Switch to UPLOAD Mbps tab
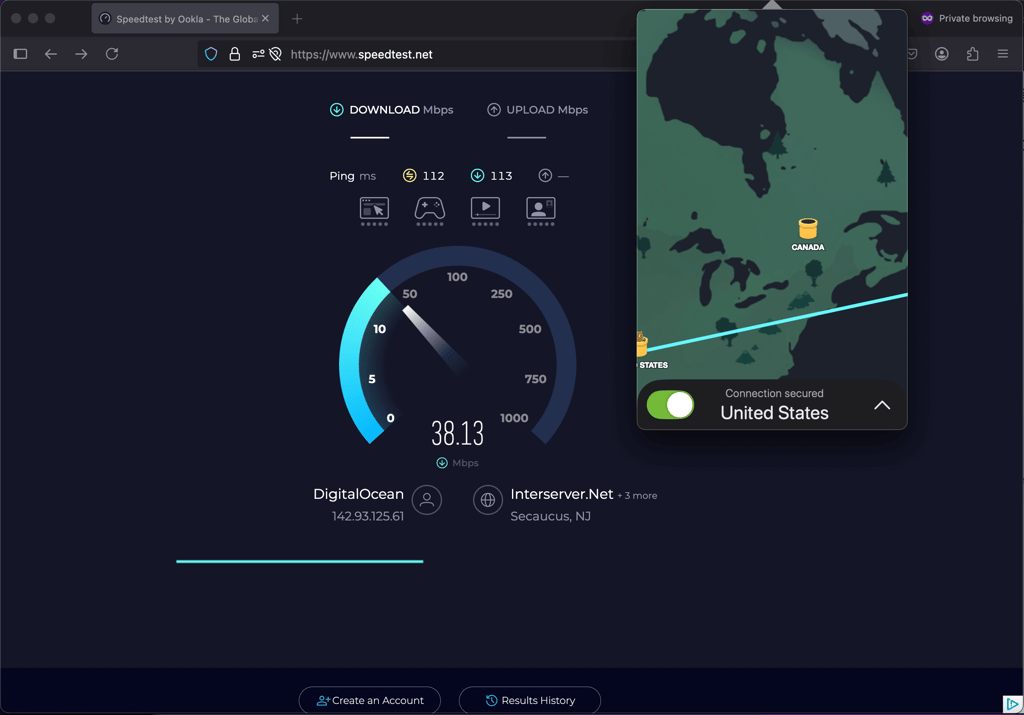1024x715 pixels. (537, 110)
